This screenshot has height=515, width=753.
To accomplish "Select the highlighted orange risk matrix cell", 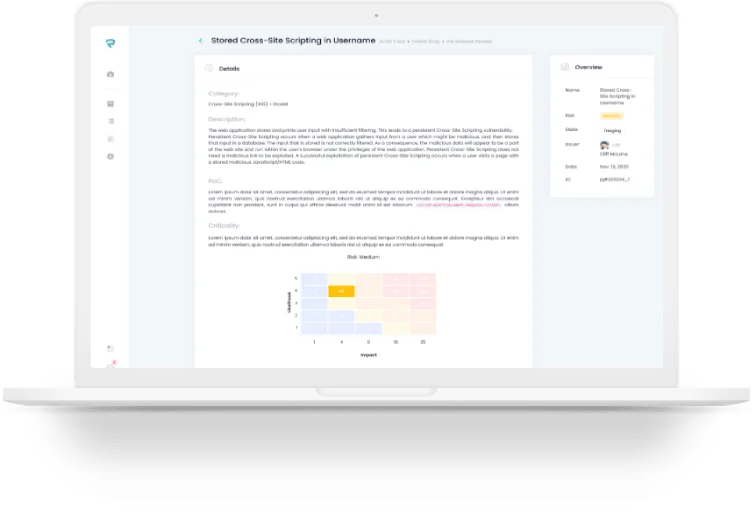I will point(341,291).
